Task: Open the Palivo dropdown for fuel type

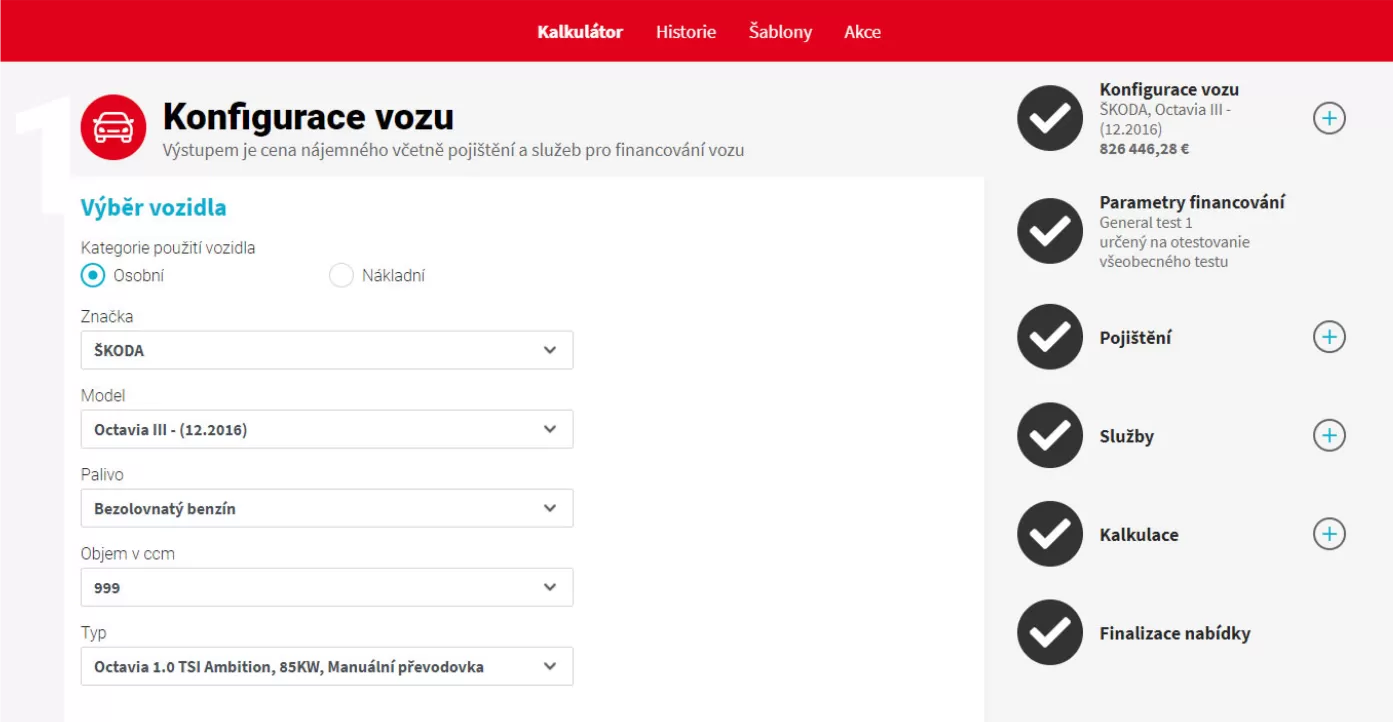Action: tap(327, 508)
